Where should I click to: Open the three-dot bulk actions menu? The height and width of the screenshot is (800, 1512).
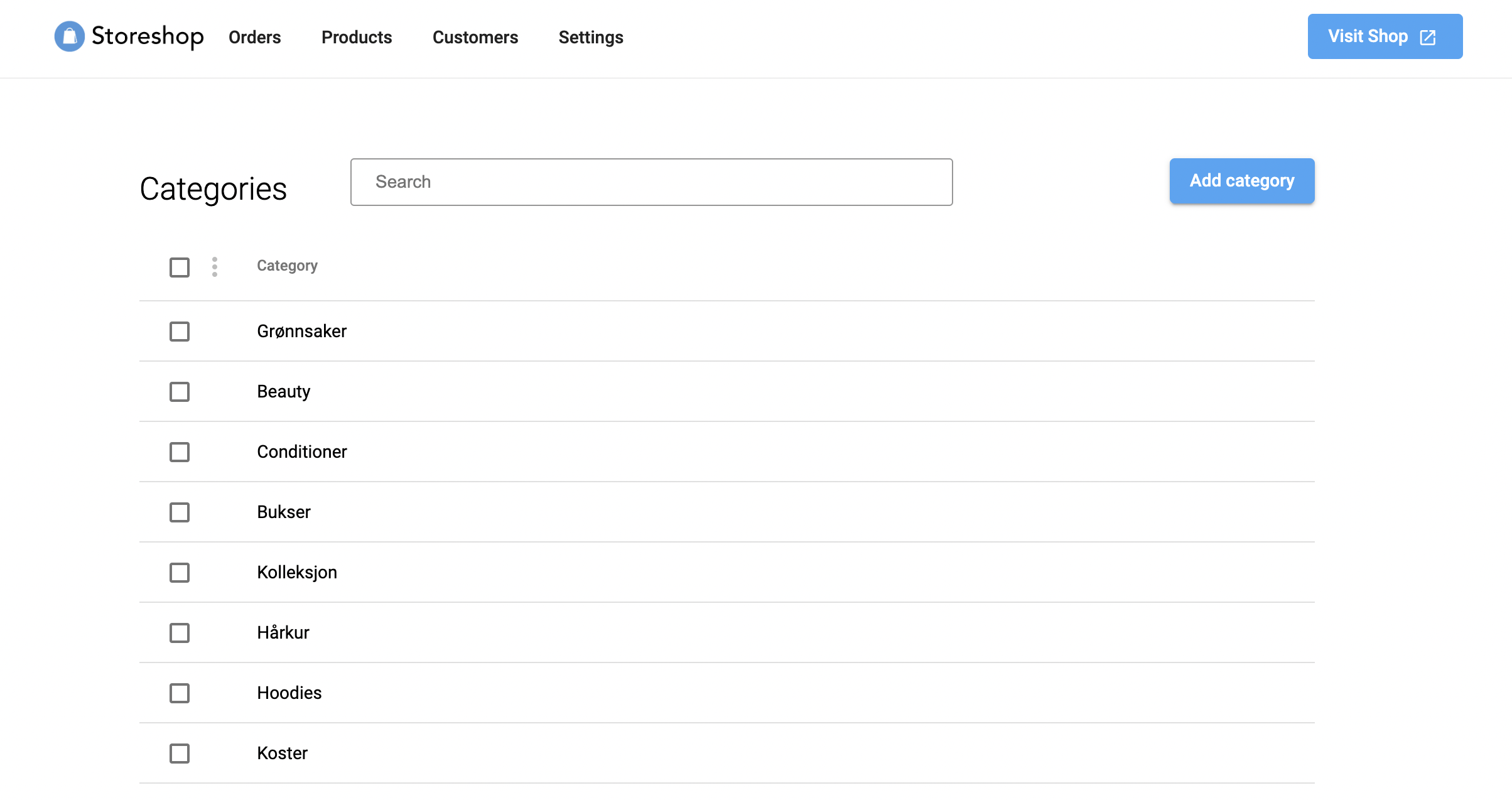coord(215,267)
